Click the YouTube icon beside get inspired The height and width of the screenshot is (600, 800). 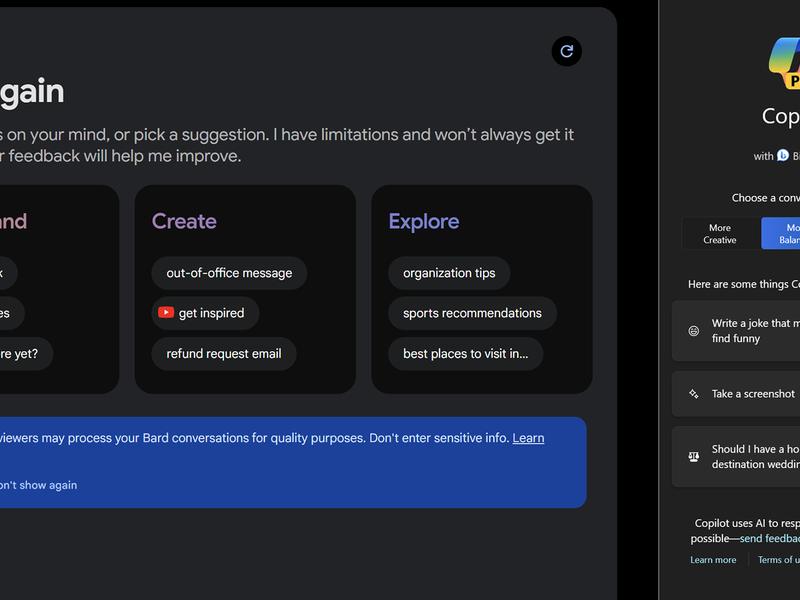point(166,312)
